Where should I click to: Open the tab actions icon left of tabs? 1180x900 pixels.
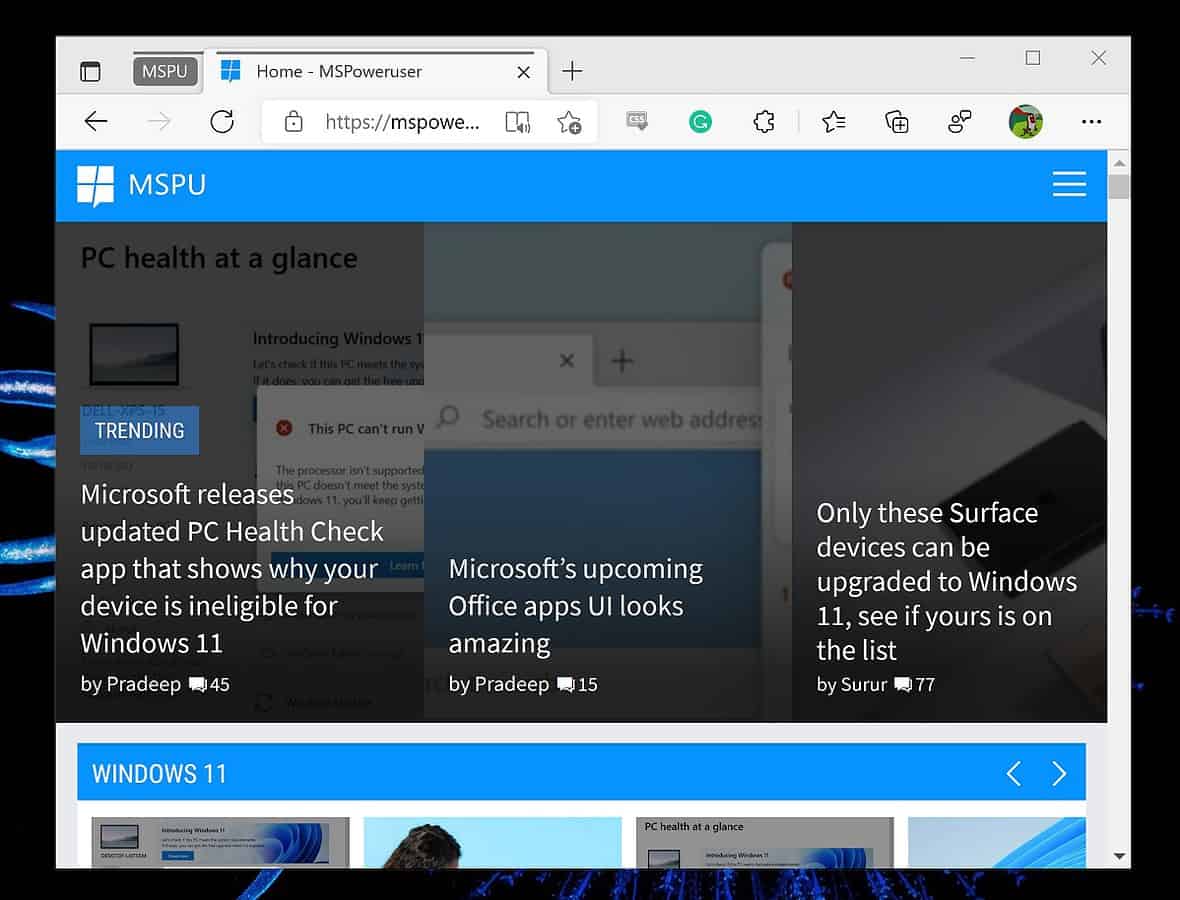[x=90, y=71]
